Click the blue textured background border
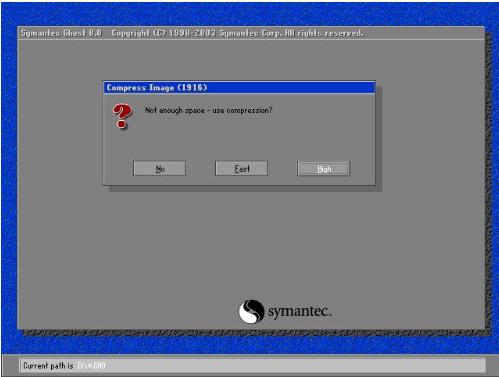Image resolution: width=499 pixels, height=377 pixels. (250, 13)
